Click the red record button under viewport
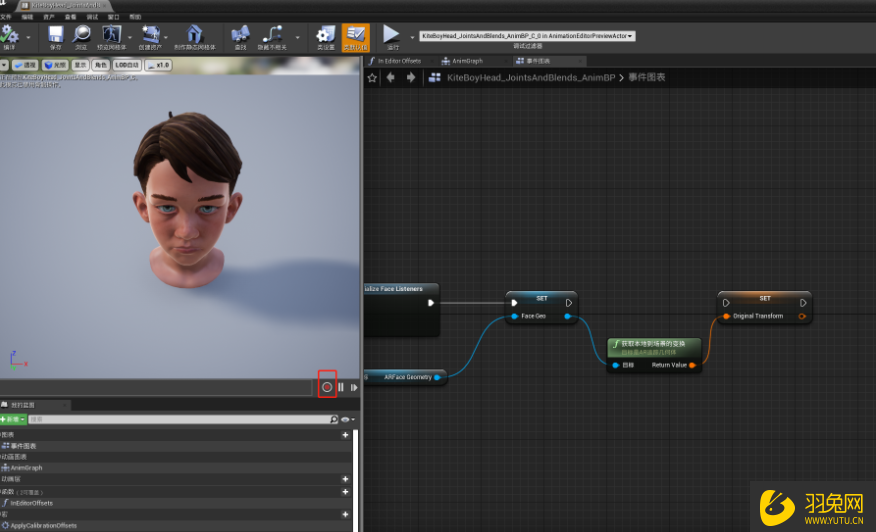The image size is (876, 532). click(x=327, y=387)
